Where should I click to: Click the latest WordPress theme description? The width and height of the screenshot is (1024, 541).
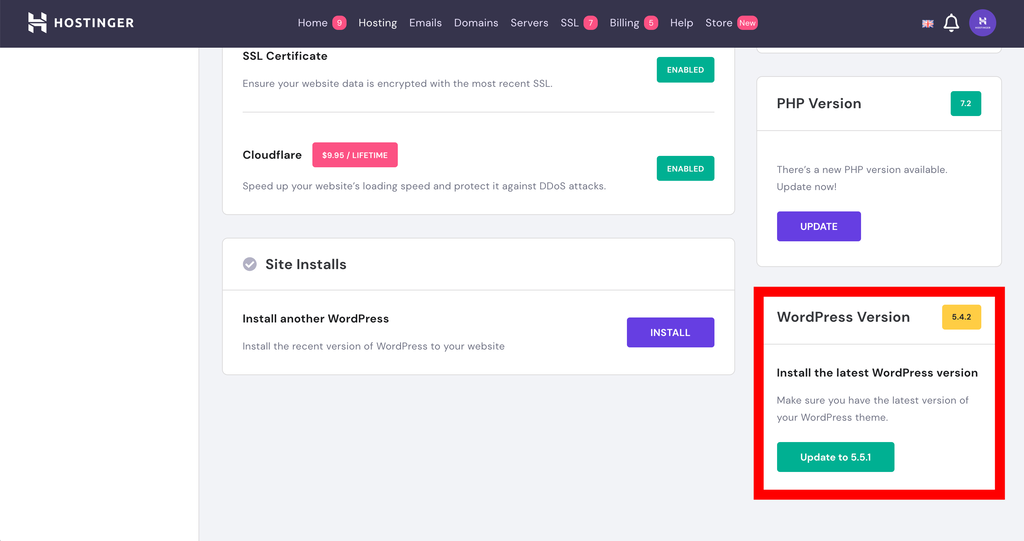click(872, 408)
